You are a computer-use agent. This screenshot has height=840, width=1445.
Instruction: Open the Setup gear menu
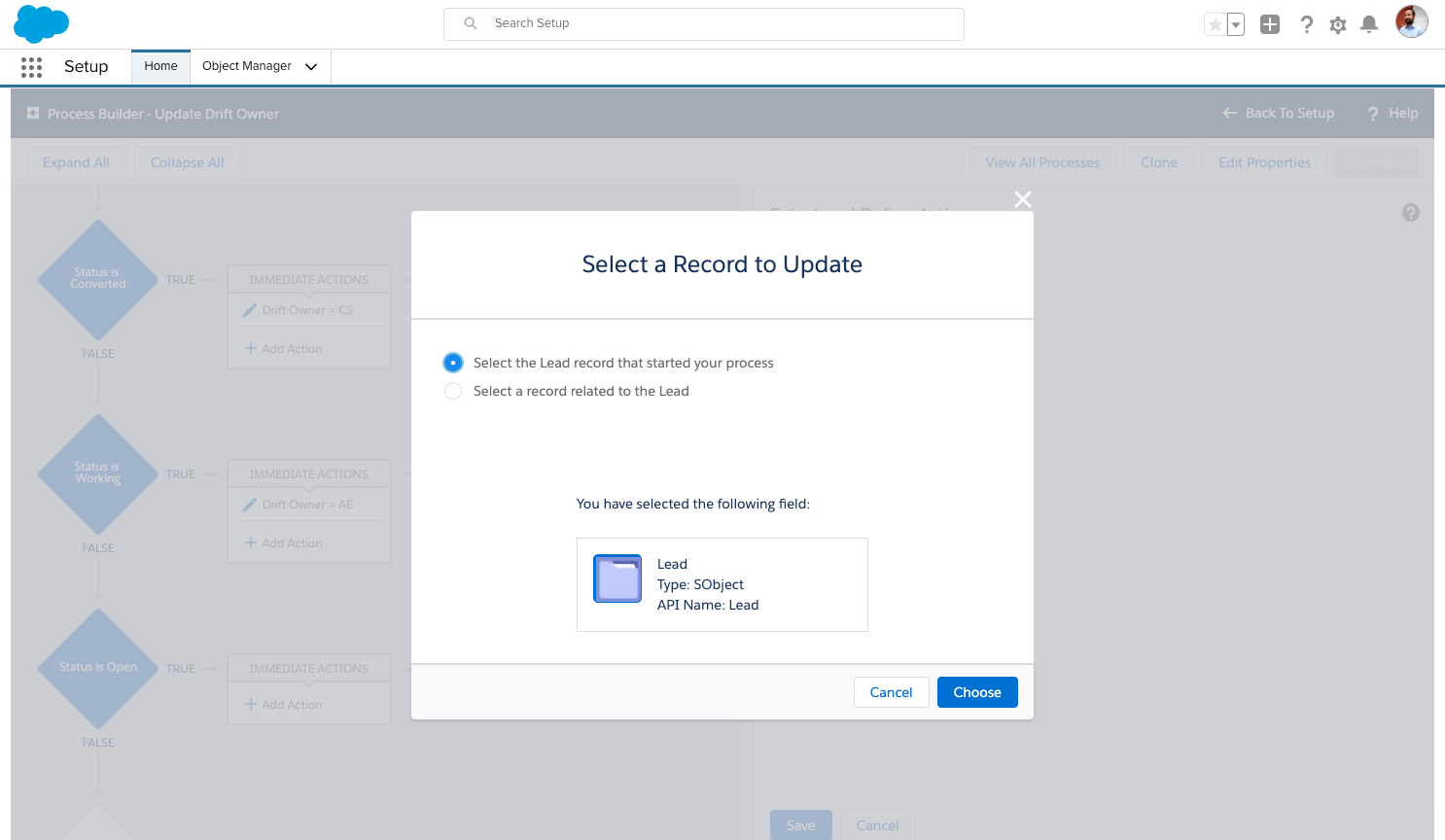[x=1338, y=25]
